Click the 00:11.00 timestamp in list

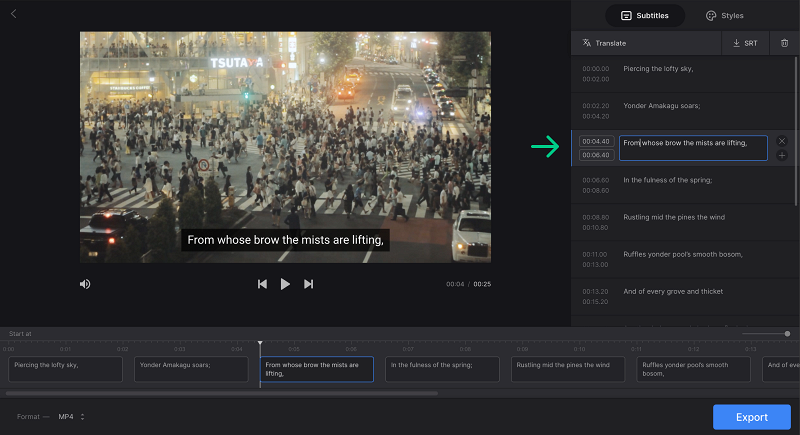click(594, 254)
